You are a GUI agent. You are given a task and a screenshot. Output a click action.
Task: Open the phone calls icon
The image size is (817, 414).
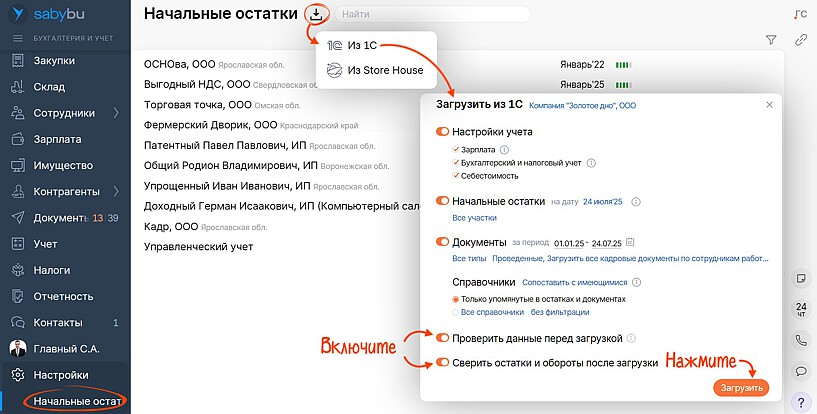click(x=801, y=340)
